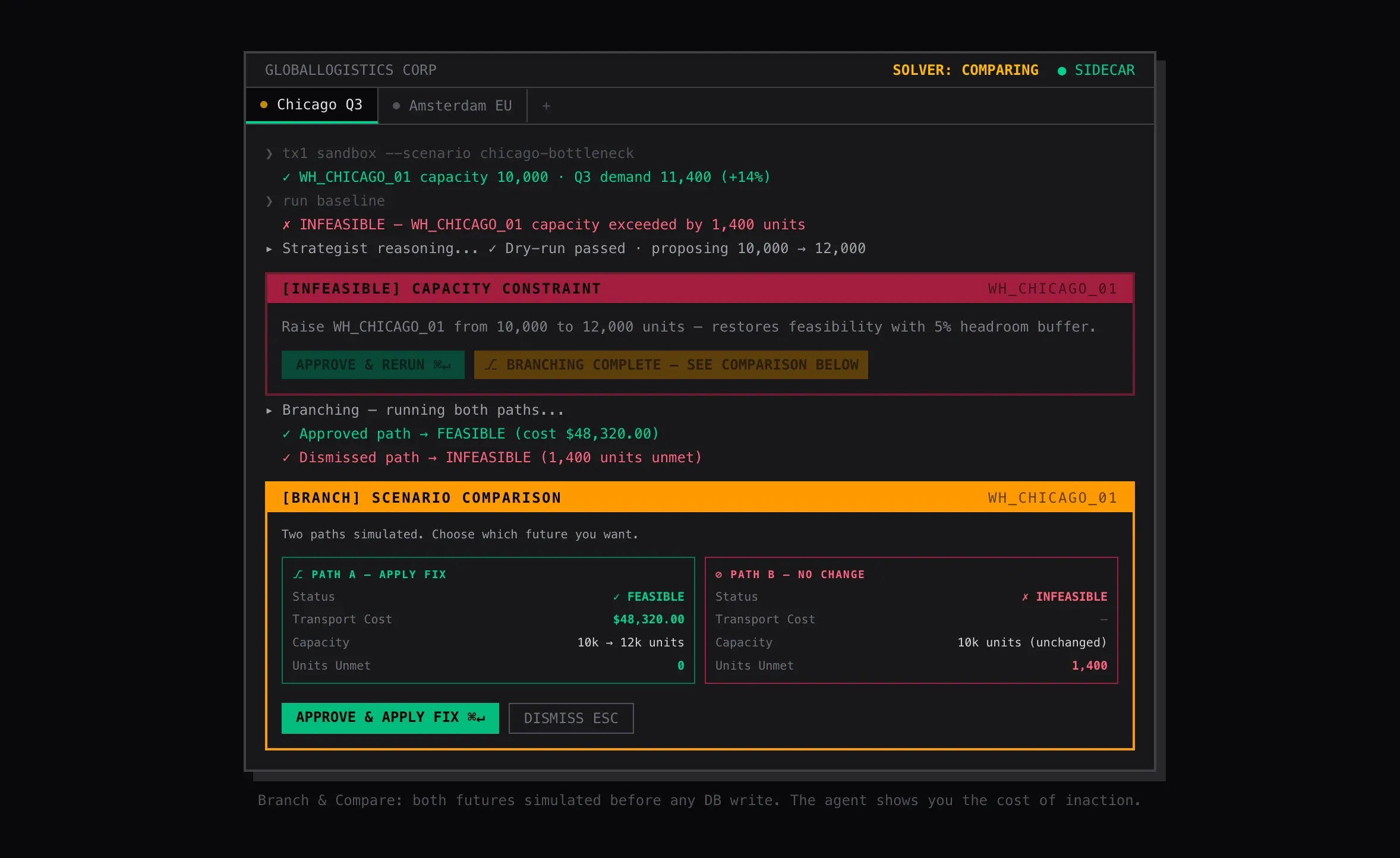Click the Raise WH_CHICAGO_01 proposal text
Image resolution: width=1400 pixels, height=858 pixels.
[x=689, y=327]
